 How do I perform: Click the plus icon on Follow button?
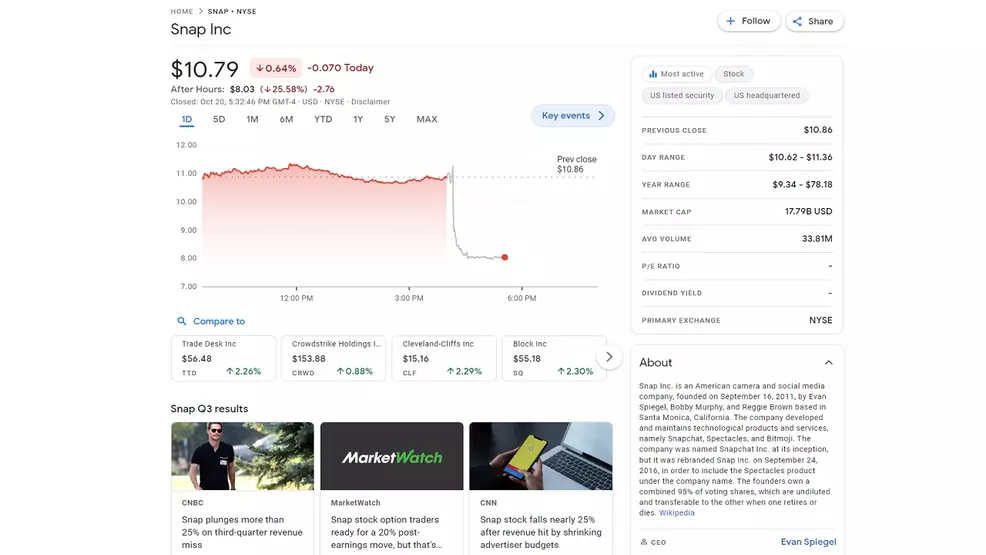click(731, 21)
